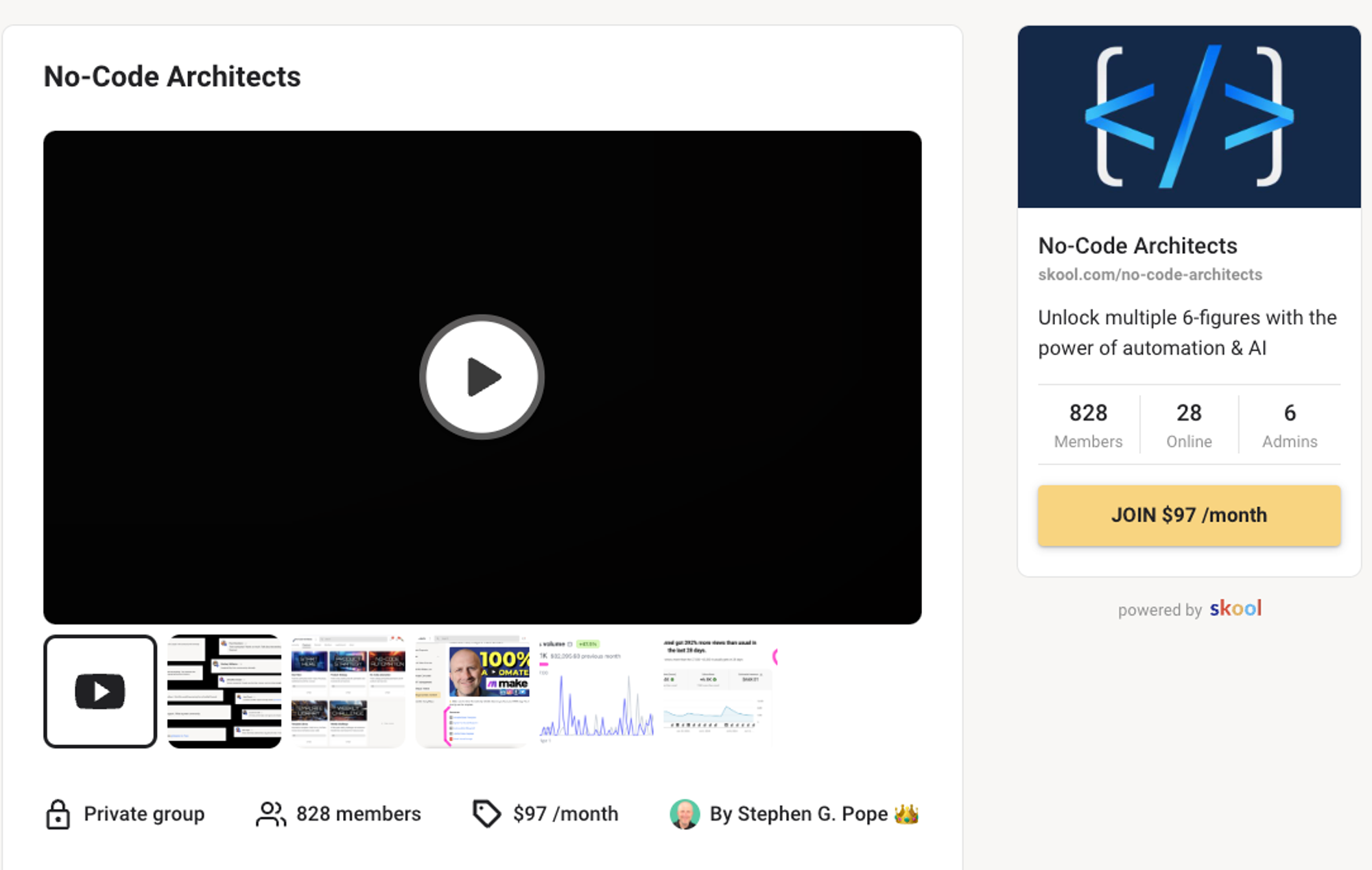
Task: Open the purple volume chart thumbnail
Action: (x=597, y=691)
